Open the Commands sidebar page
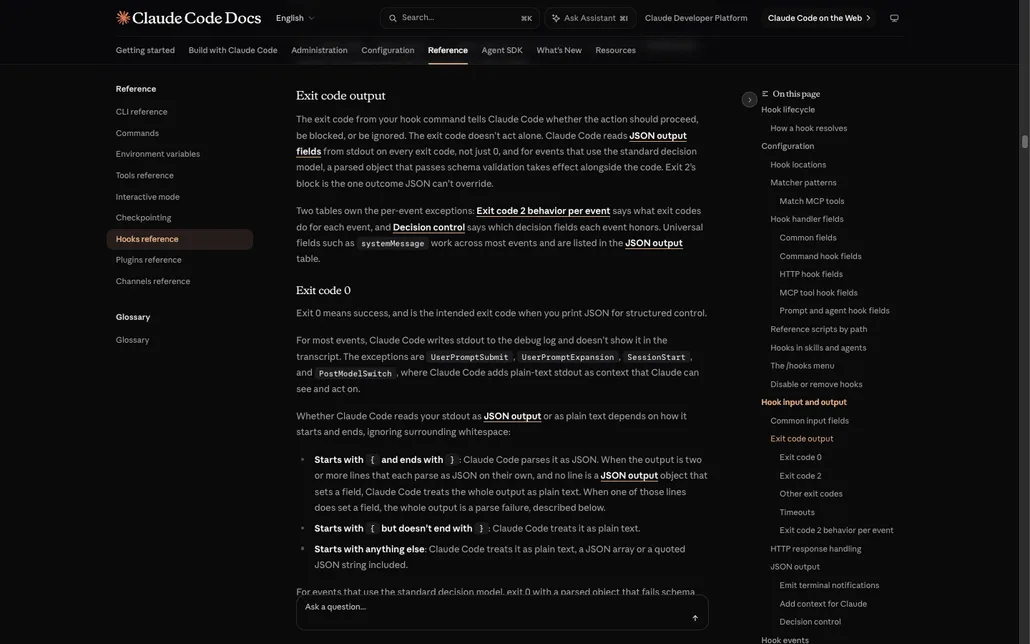 click(x=137, y=133)
